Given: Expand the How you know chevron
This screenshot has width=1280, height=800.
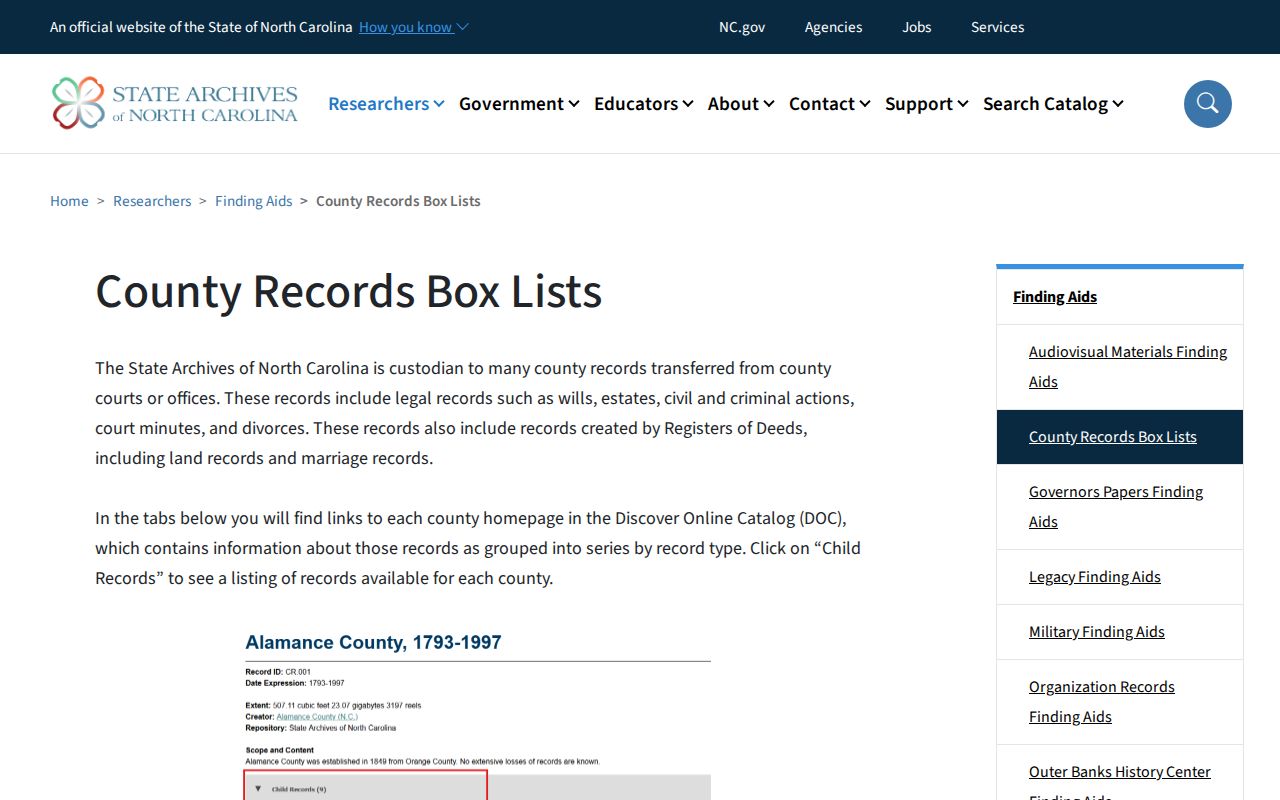Looking at the screenshot, I should (x=462, y=27).
